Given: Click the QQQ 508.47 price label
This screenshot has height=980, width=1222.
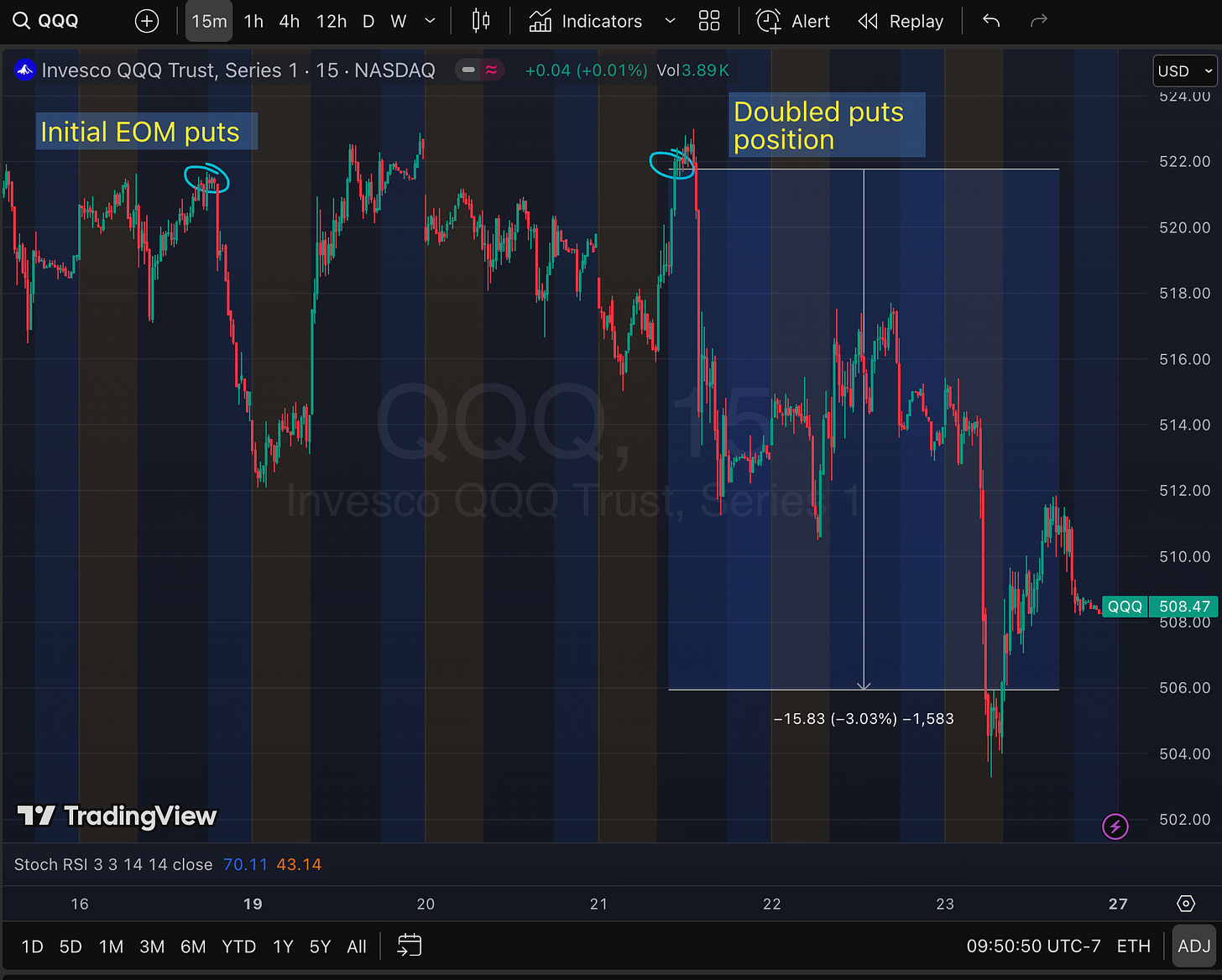Looking at the screenshot, I should pyautogui.click(x=1160, y=607).
